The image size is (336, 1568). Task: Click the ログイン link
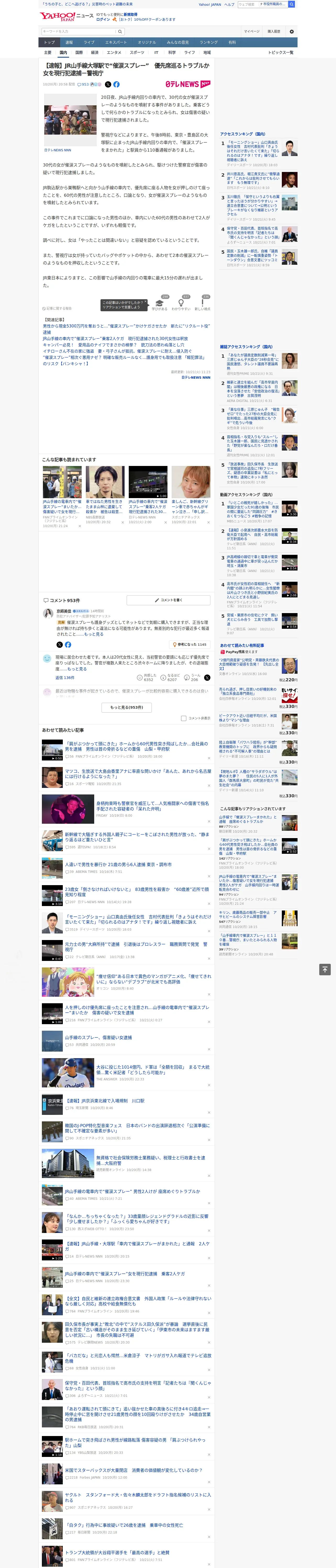click(104, 20)
